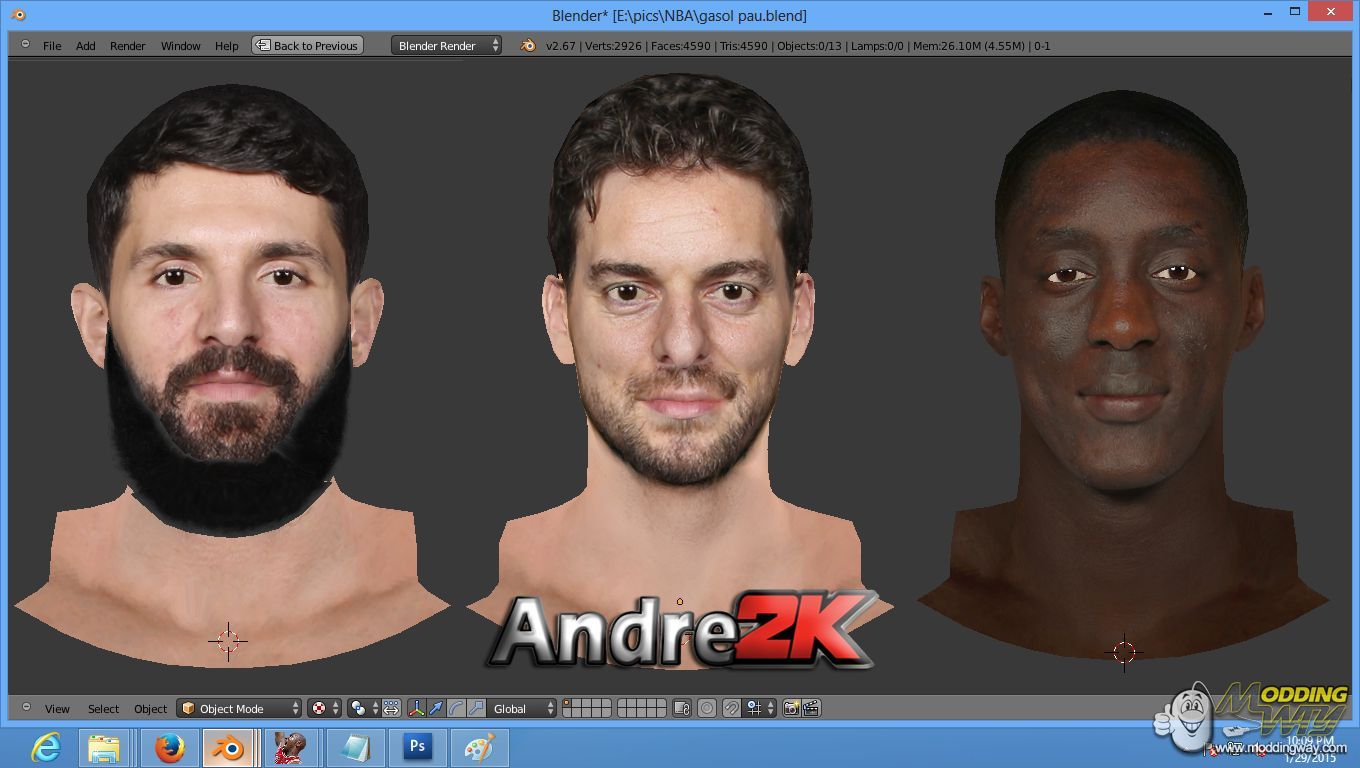Toggle the 3D manipulator widget icon

(x=416, y=708)
